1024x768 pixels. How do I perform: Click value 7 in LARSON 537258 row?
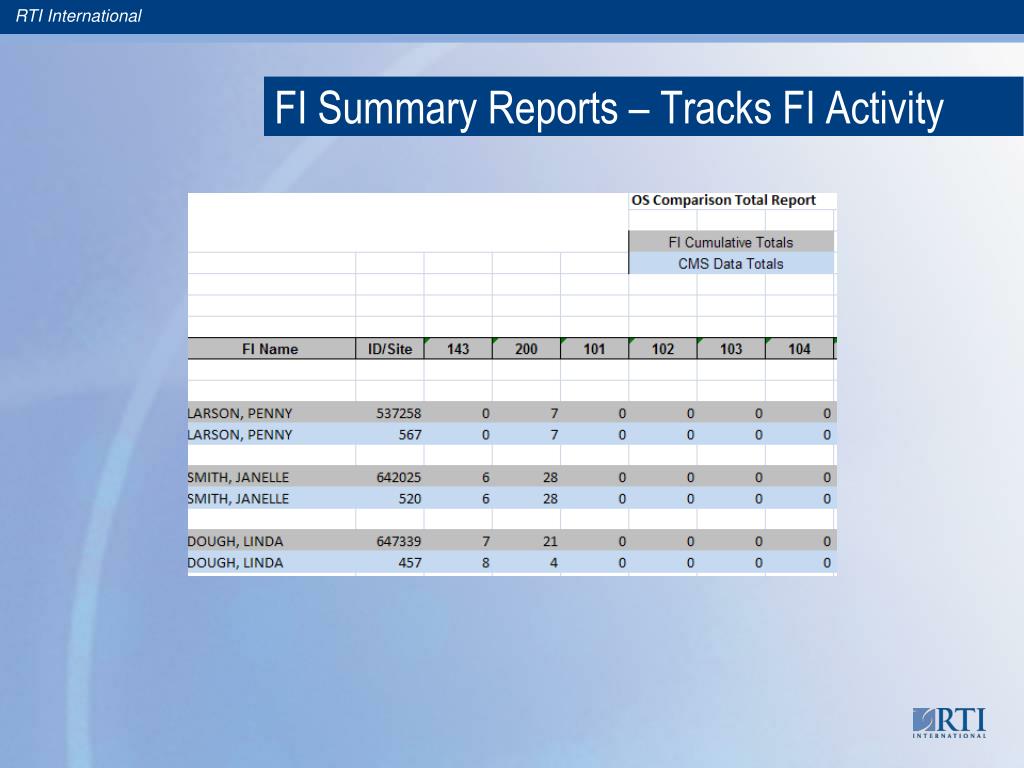554,413
